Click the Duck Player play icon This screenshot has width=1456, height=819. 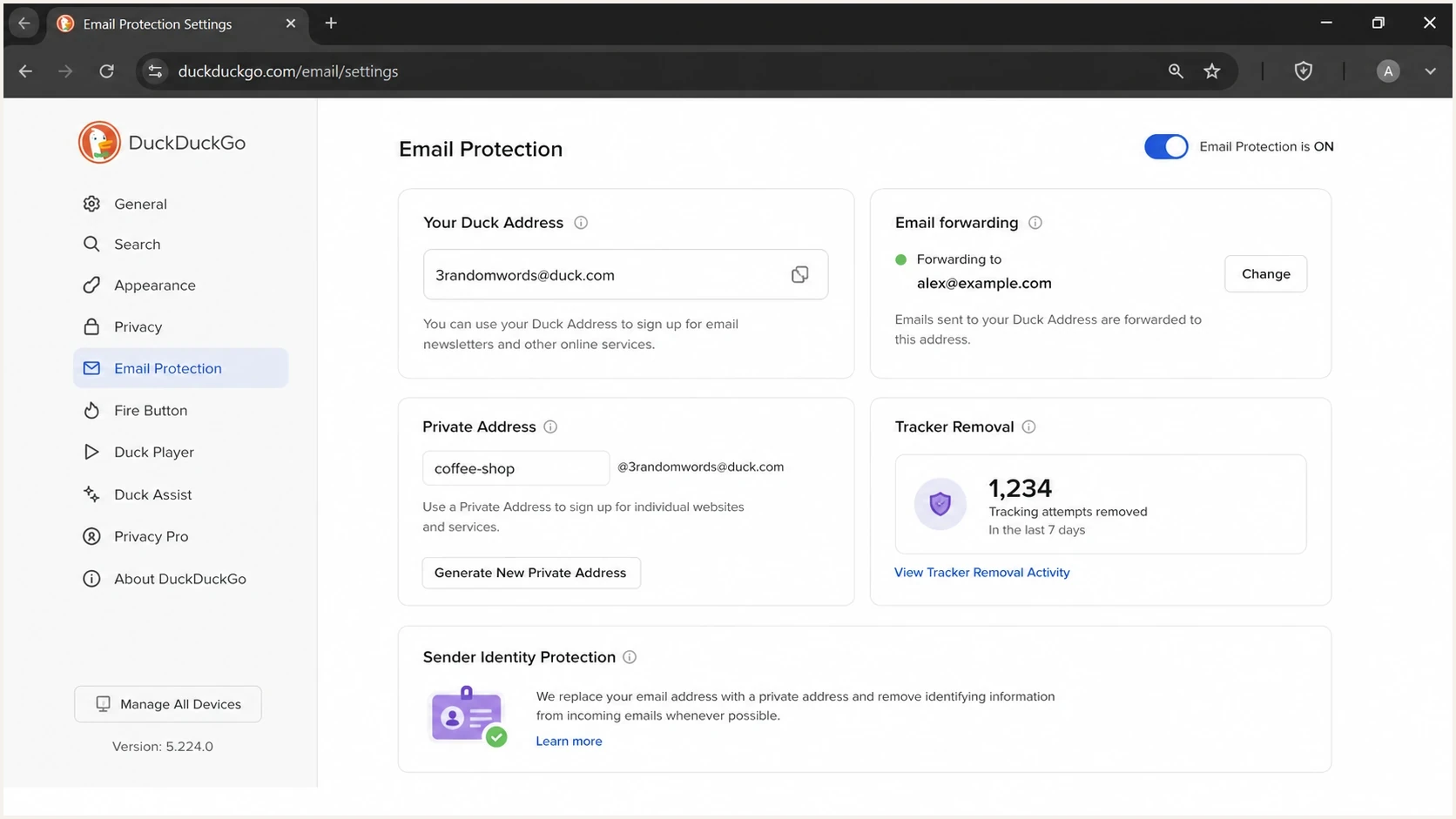[91, 452]
